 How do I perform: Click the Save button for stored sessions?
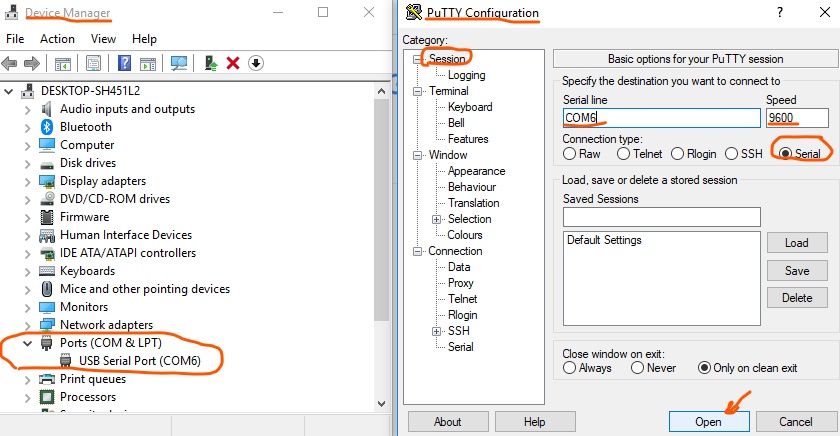(x=797, y=271)
